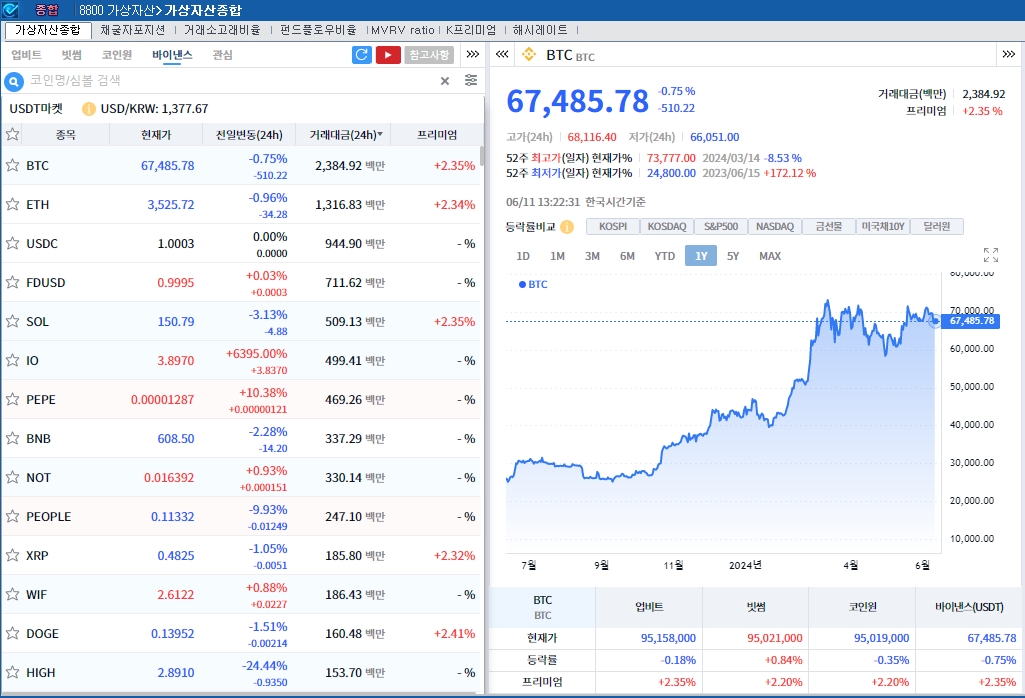Sort by 종목 column header
The width and height of the screenshot is (1025, 698).
pos(65,135)
